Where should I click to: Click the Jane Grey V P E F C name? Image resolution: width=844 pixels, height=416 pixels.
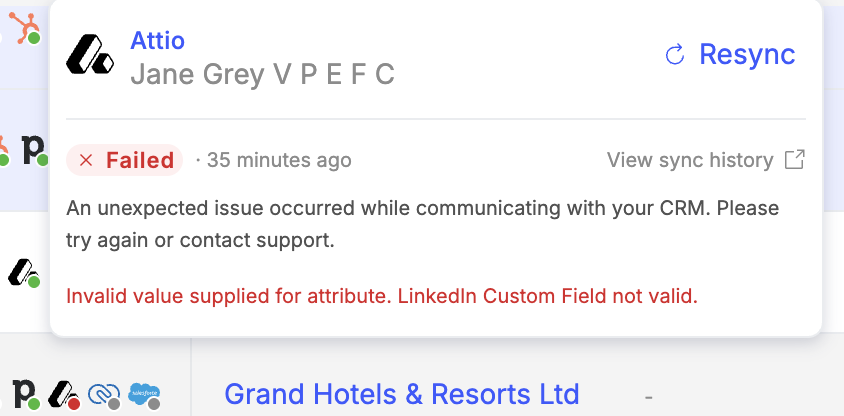pos(262,74)
